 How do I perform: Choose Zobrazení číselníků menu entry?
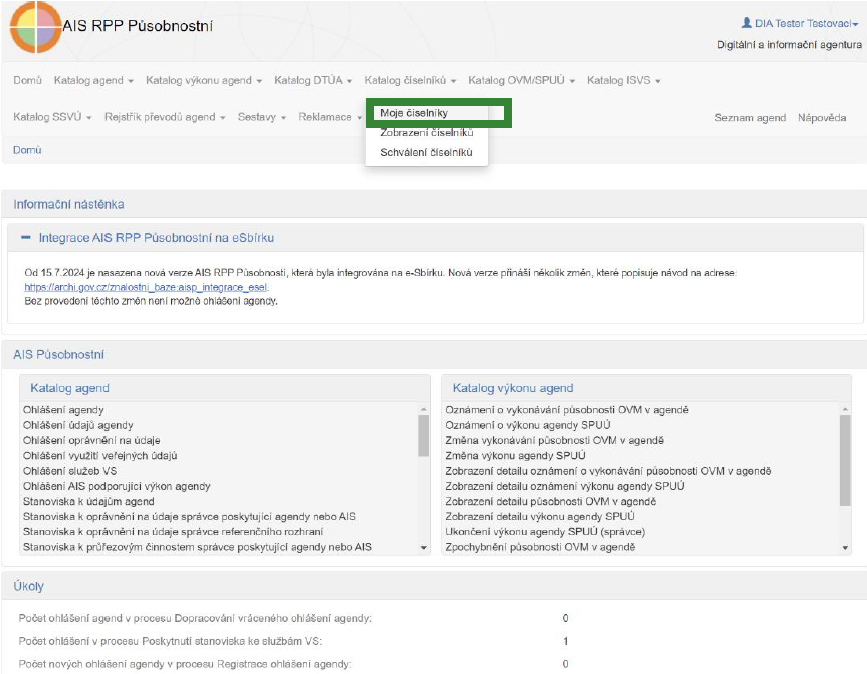click(426, 133)
